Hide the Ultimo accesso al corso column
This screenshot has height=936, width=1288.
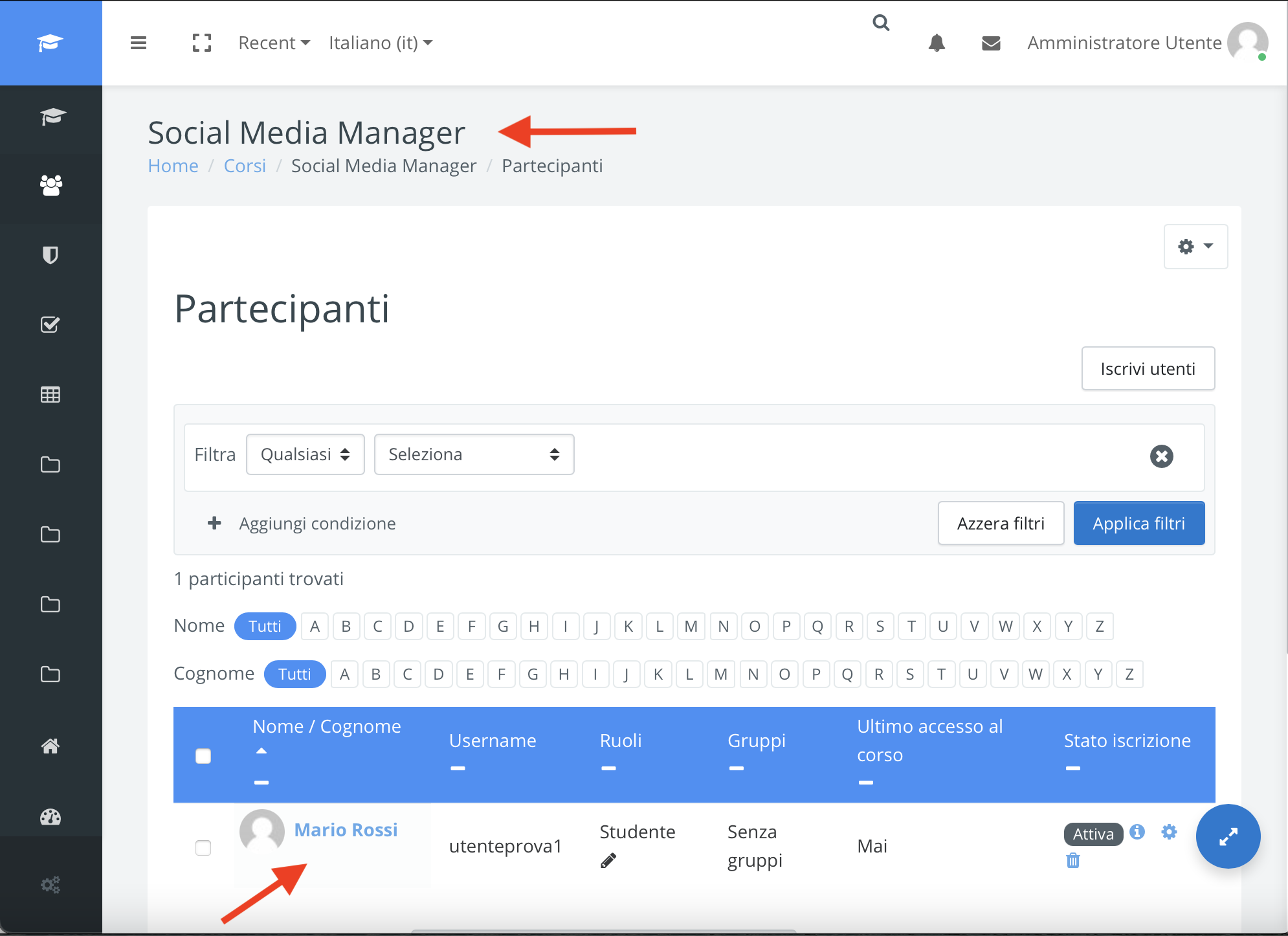866,783
